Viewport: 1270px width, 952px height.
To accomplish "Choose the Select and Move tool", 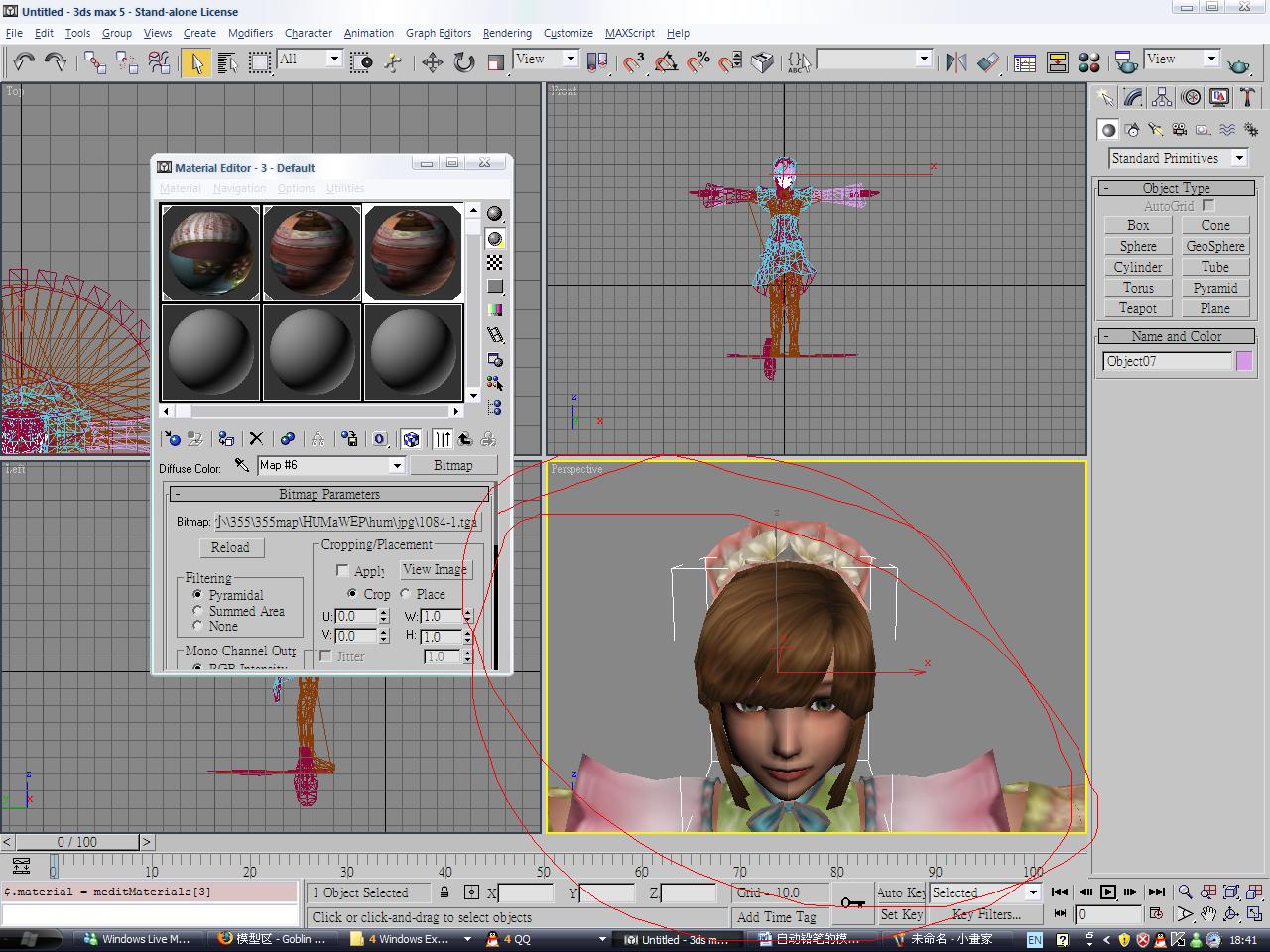I will [433, 62].
